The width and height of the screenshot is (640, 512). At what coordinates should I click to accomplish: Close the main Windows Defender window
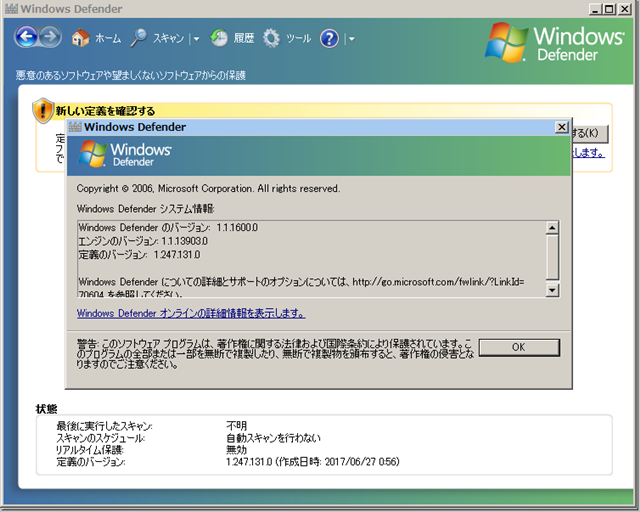point(624,9)
